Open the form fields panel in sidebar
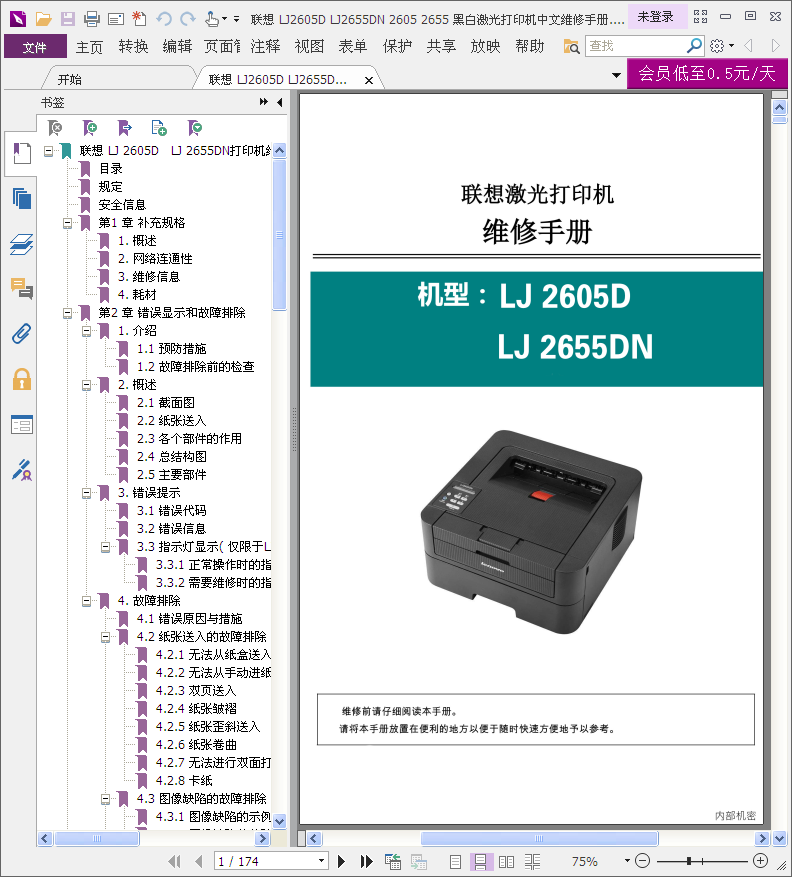792x877 pixels. (22, 425)
